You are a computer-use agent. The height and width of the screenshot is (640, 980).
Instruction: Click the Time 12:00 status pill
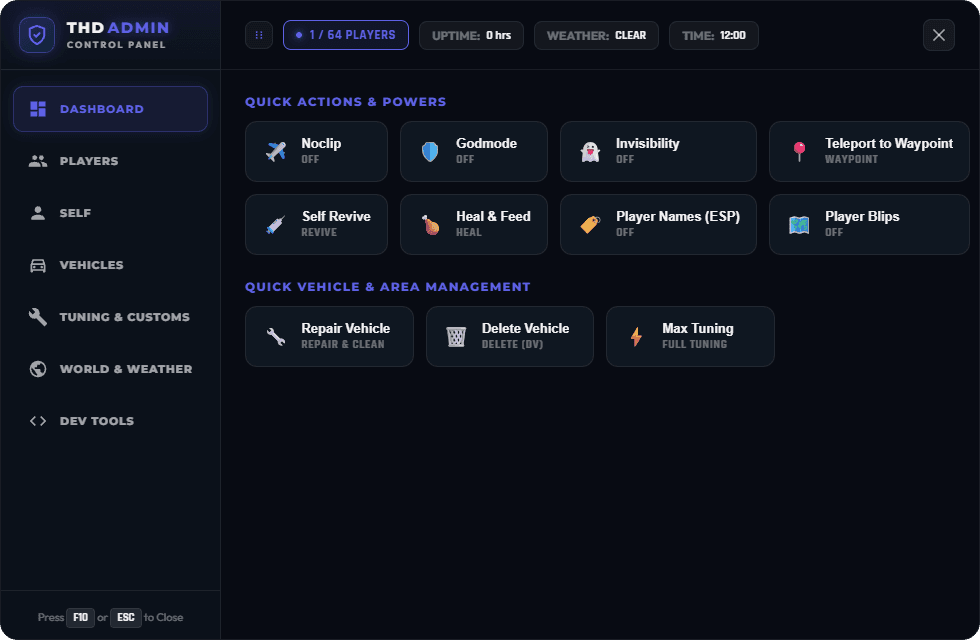714,36
